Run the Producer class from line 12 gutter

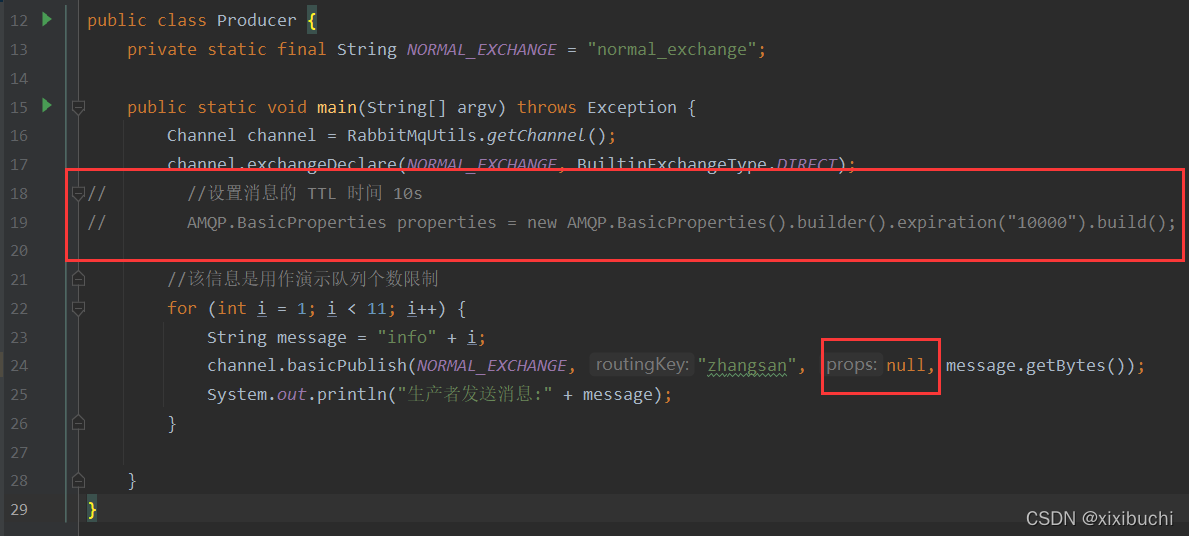click(47, 20)
